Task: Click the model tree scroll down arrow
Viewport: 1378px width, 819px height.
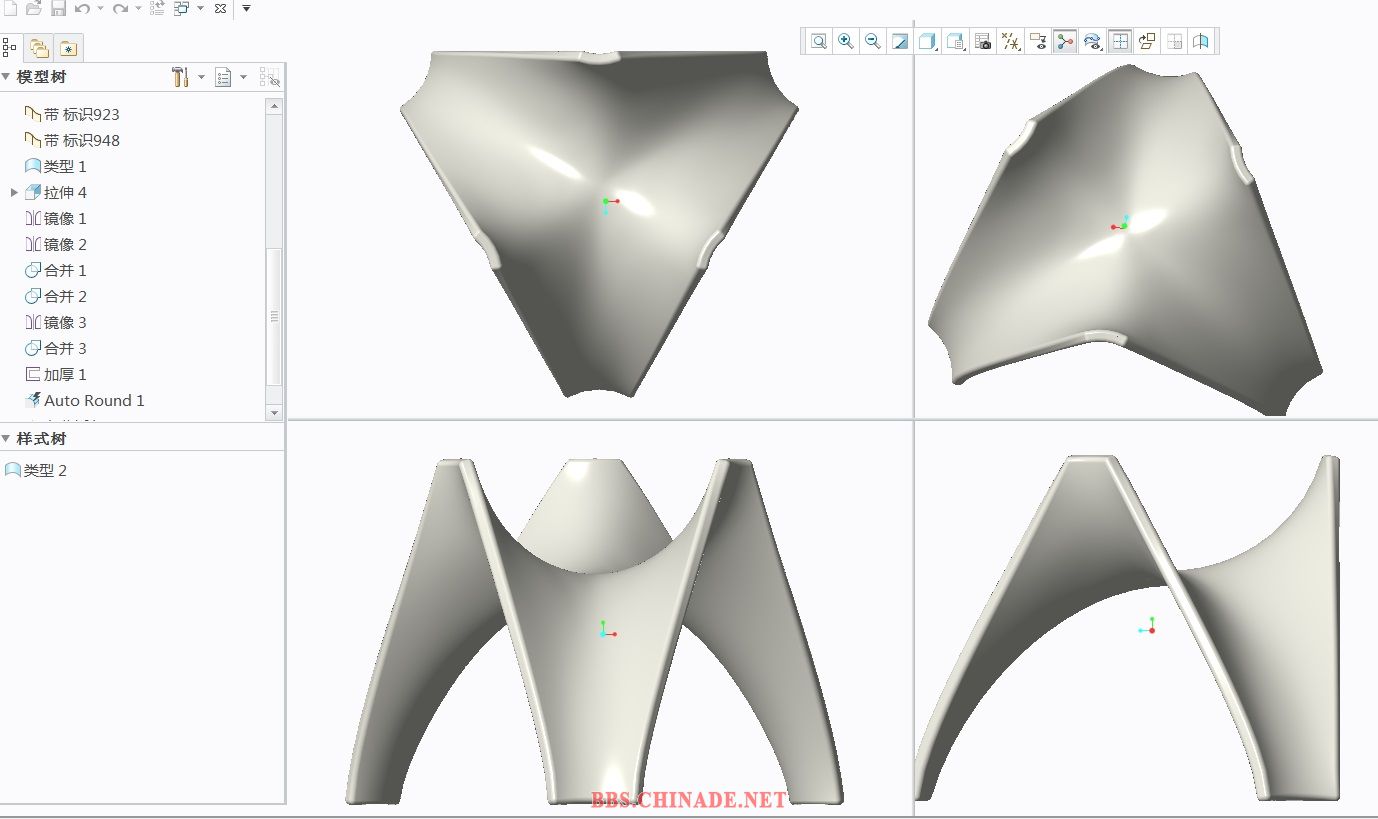Action: (x=274, y=412)
